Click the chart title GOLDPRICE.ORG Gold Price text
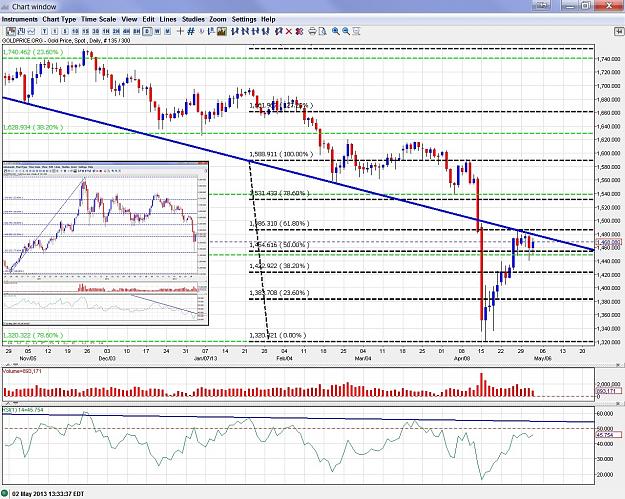This screenshot has height=499, width=625. pyautogui.click(x=66, y=41)
